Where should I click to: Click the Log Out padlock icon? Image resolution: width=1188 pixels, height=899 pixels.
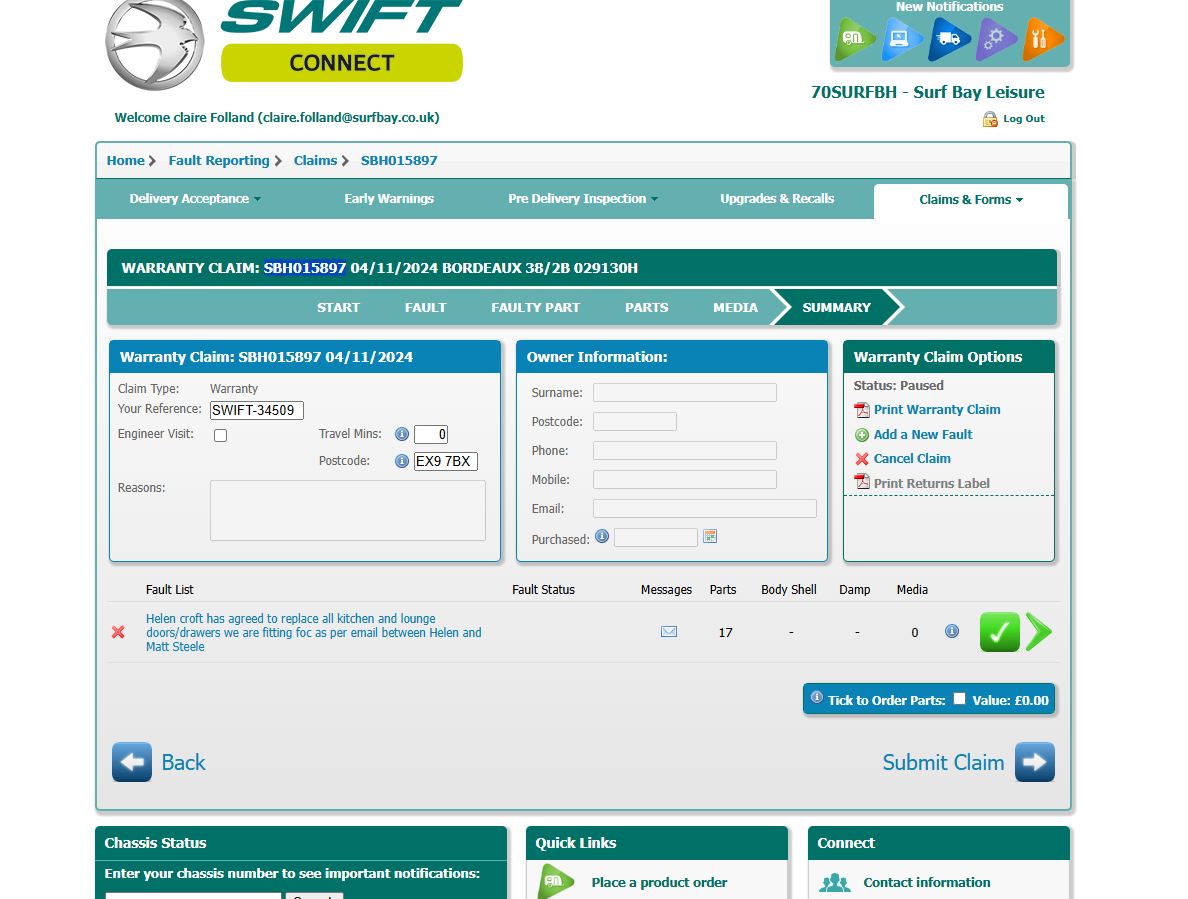pyautogui.click(x=990, y=119)
